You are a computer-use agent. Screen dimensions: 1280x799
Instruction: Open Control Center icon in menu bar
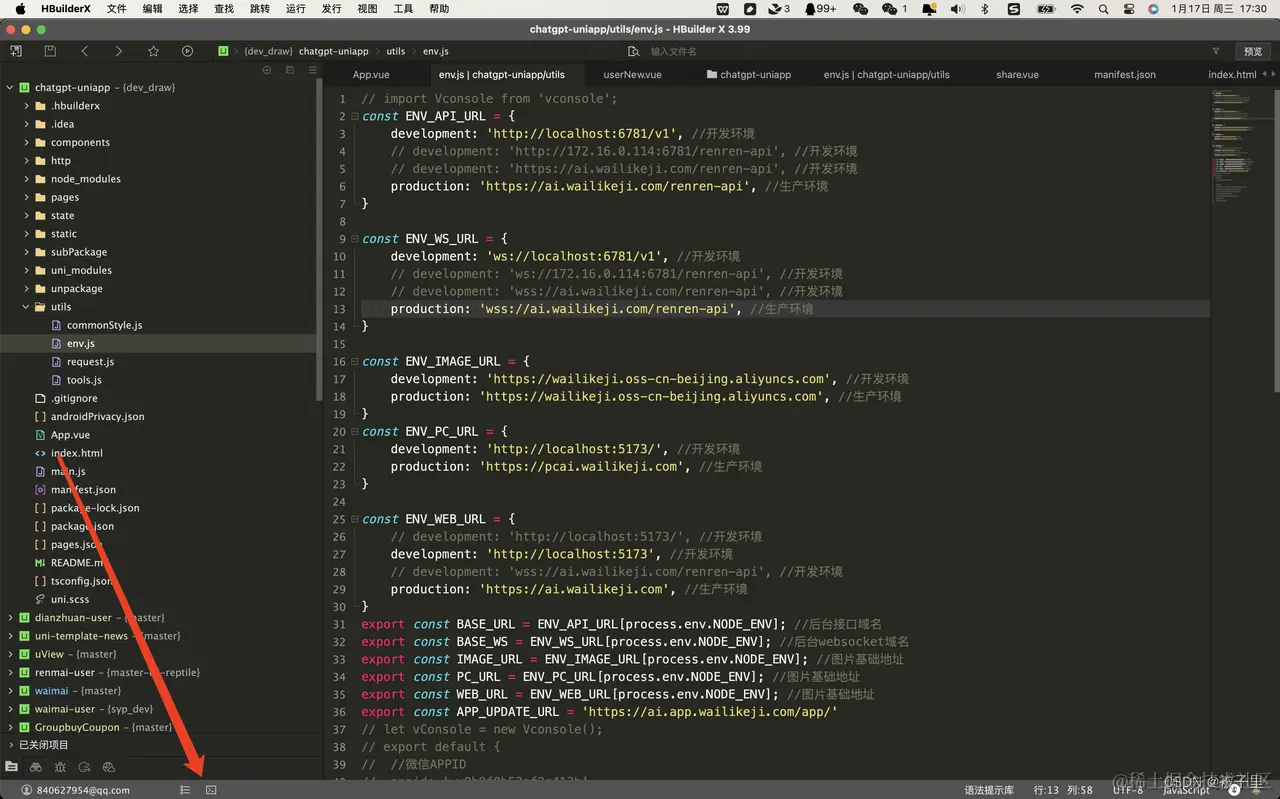pos(1128,9)
